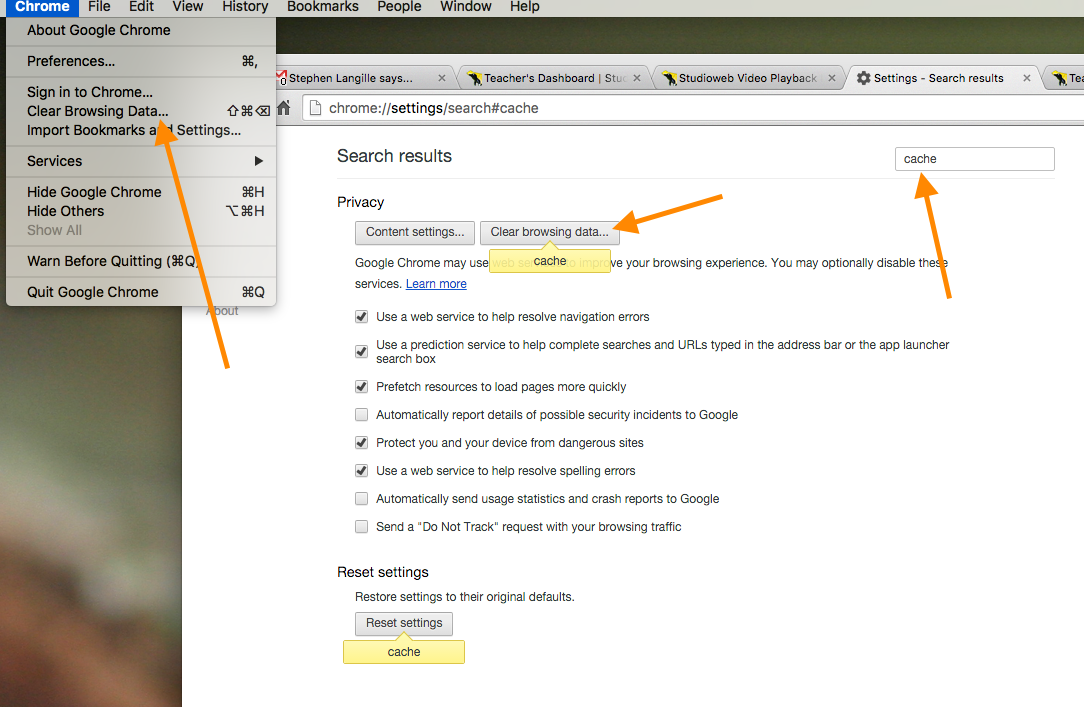
Task: Open the Window menu
Action: coord(465,7)
